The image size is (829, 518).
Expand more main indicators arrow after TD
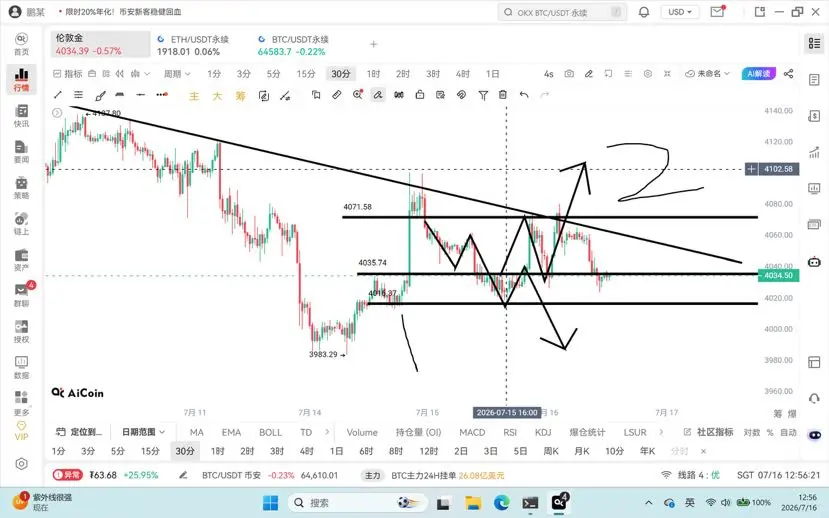[x=327, y=432]
